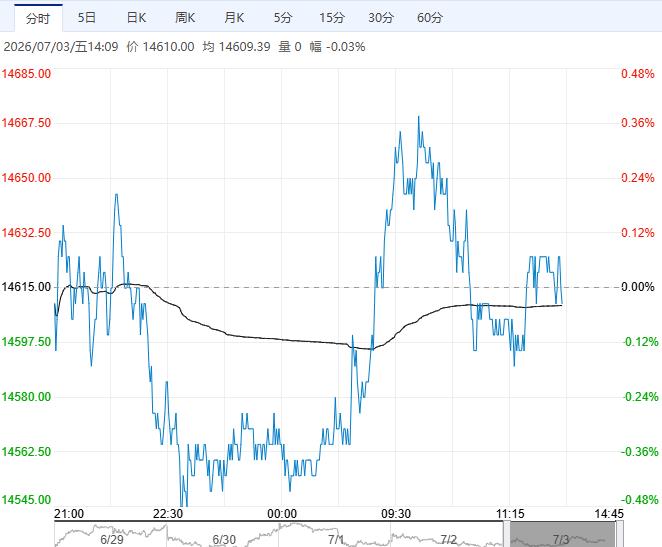Click the 均 14609.39 average readout
Image resolution: width=662 pixels, height=547 pixels.
tap(236, 46)
